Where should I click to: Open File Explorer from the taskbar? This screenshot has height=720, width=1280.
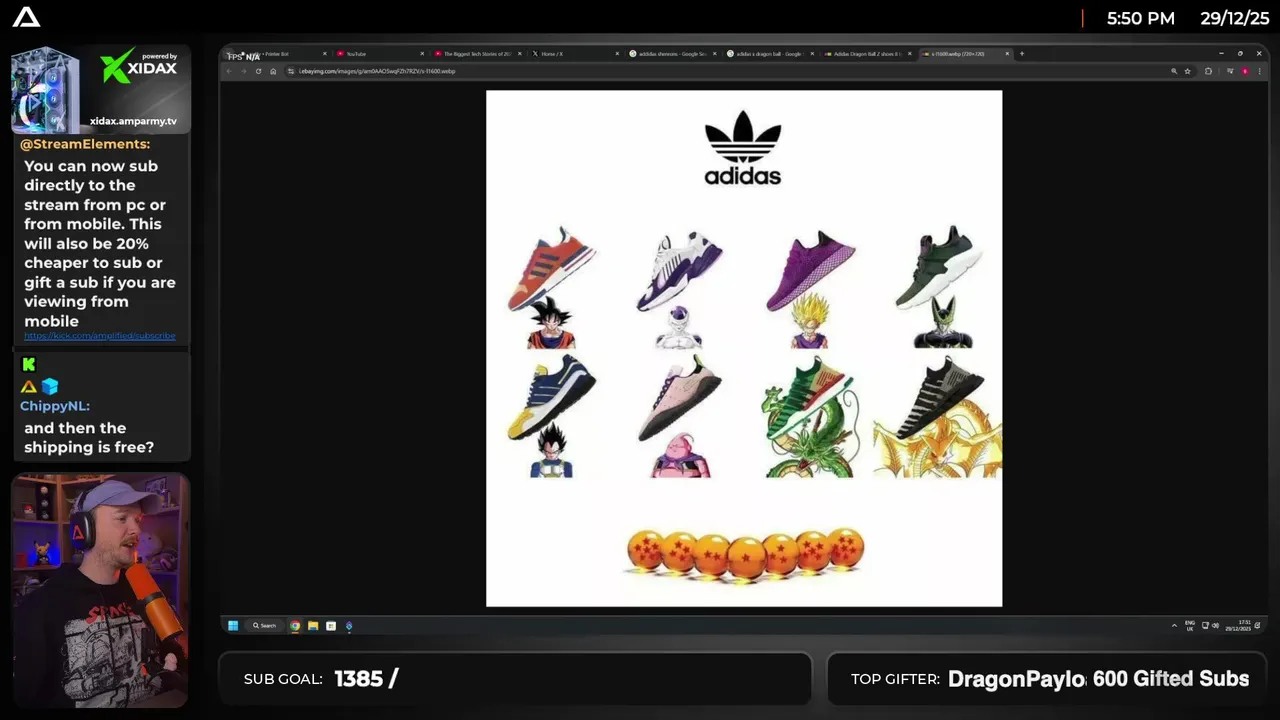313,626
